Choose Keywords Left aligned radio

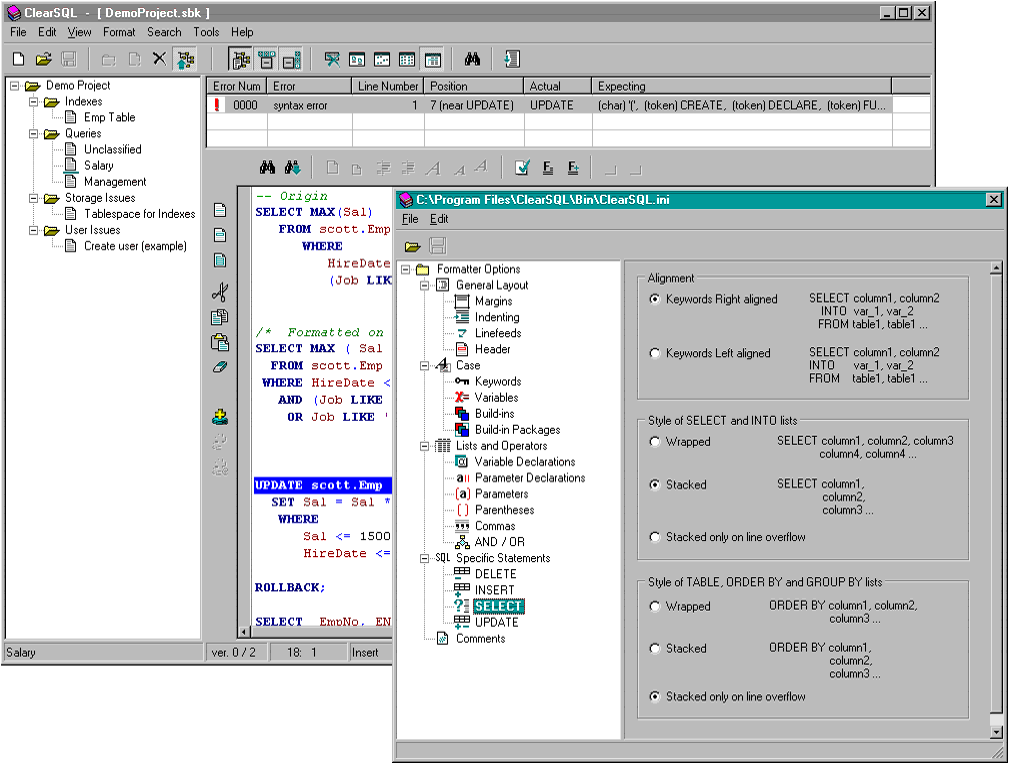click(x=654, y=353)
